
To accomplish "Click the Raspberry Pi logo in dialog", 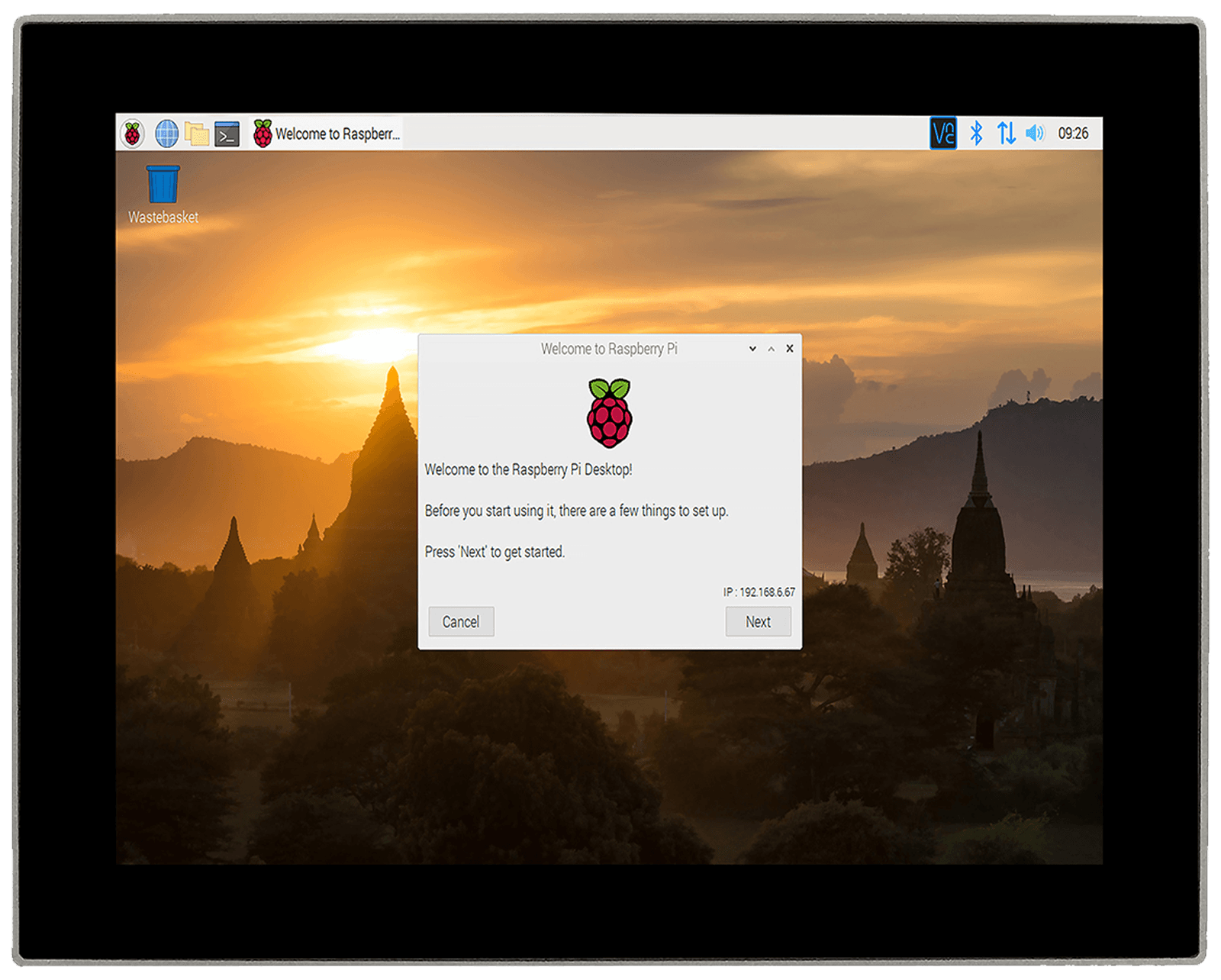I will pos(609,413).
